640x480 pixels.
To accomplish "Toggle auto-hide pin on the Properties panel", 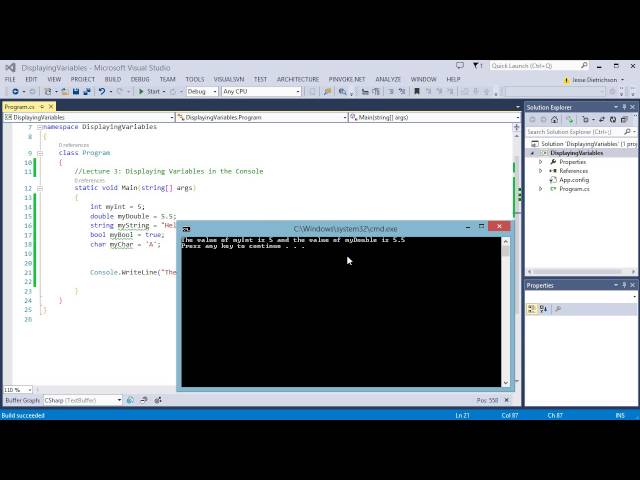I will (624, 285).
